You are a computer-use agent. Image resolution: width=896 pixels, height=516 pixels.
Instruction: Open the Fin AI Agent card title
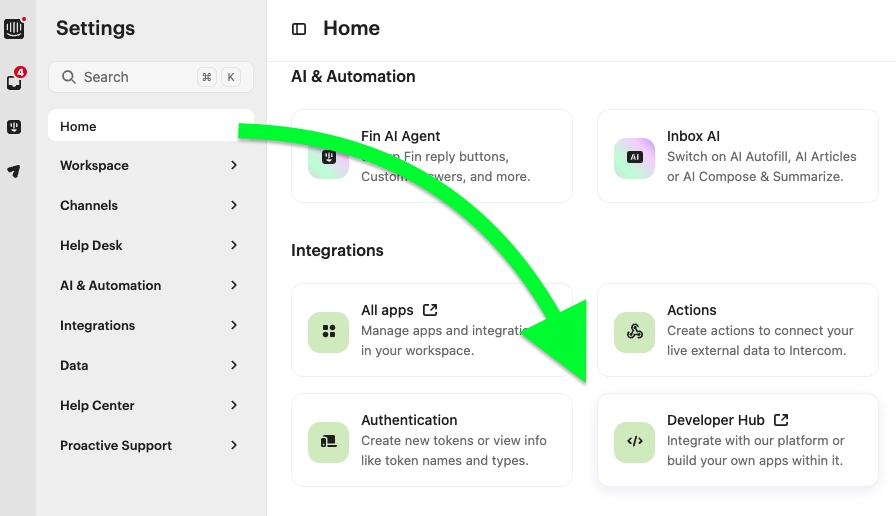click(x=401, y=136)
